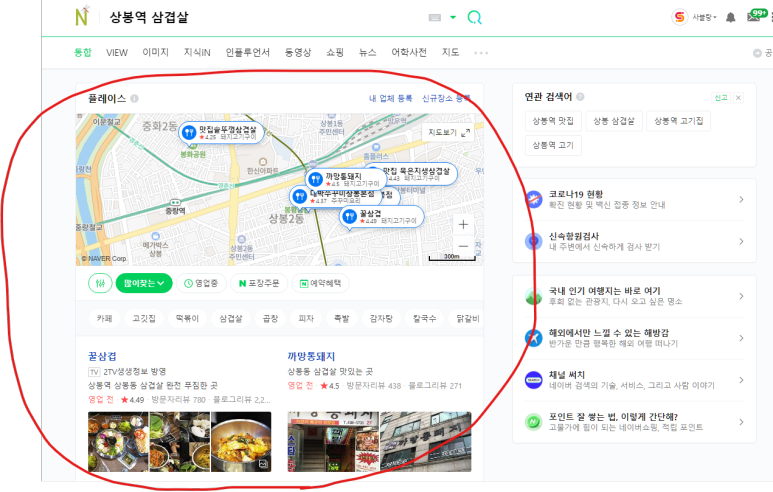Viewport: 773px width, 492px height.
Task: Select the 대박쭈꾸미 map marker
Action: coord(334,197)
